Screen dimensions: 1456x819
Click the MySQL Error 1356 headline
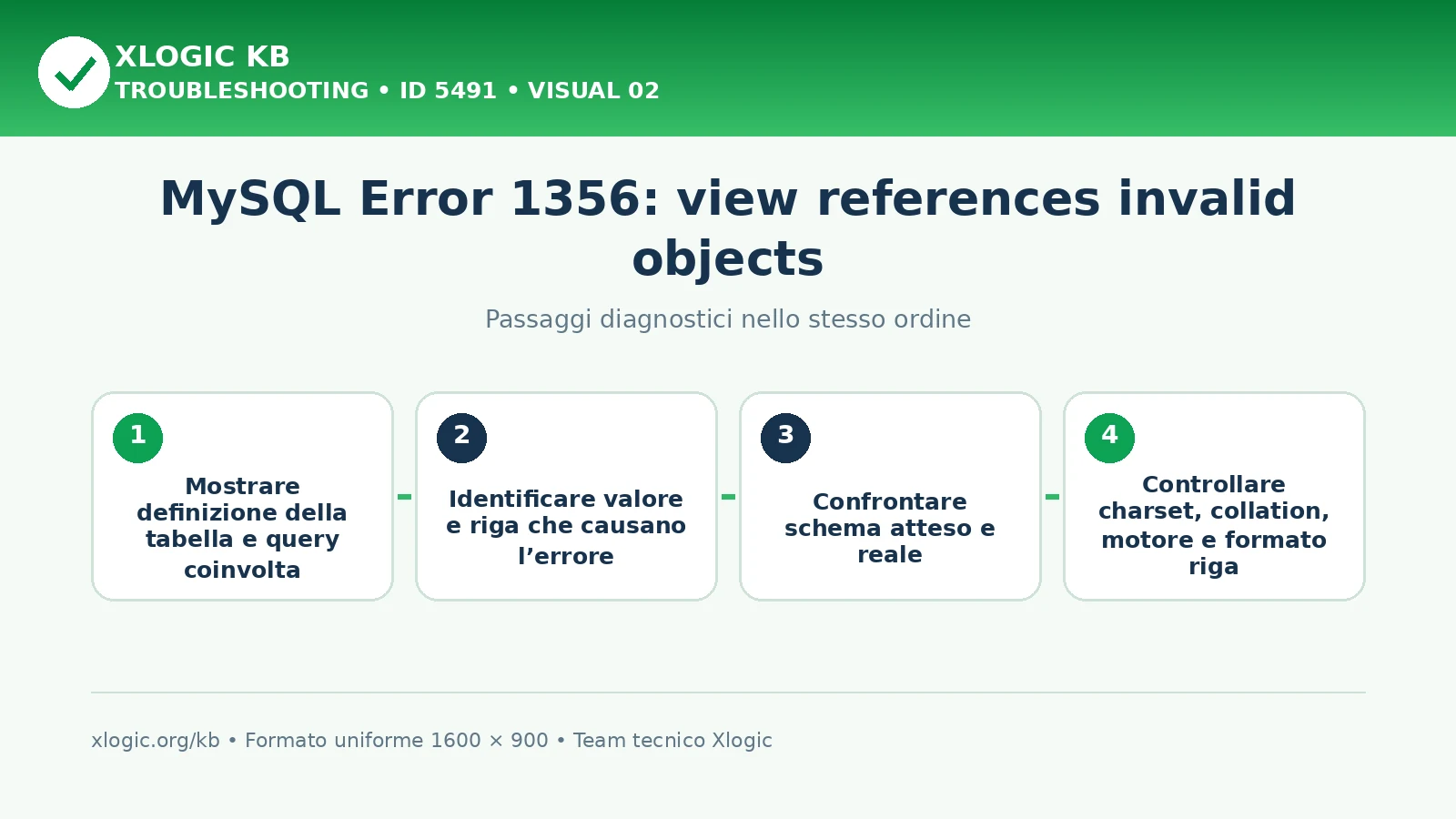click(728, 228)
